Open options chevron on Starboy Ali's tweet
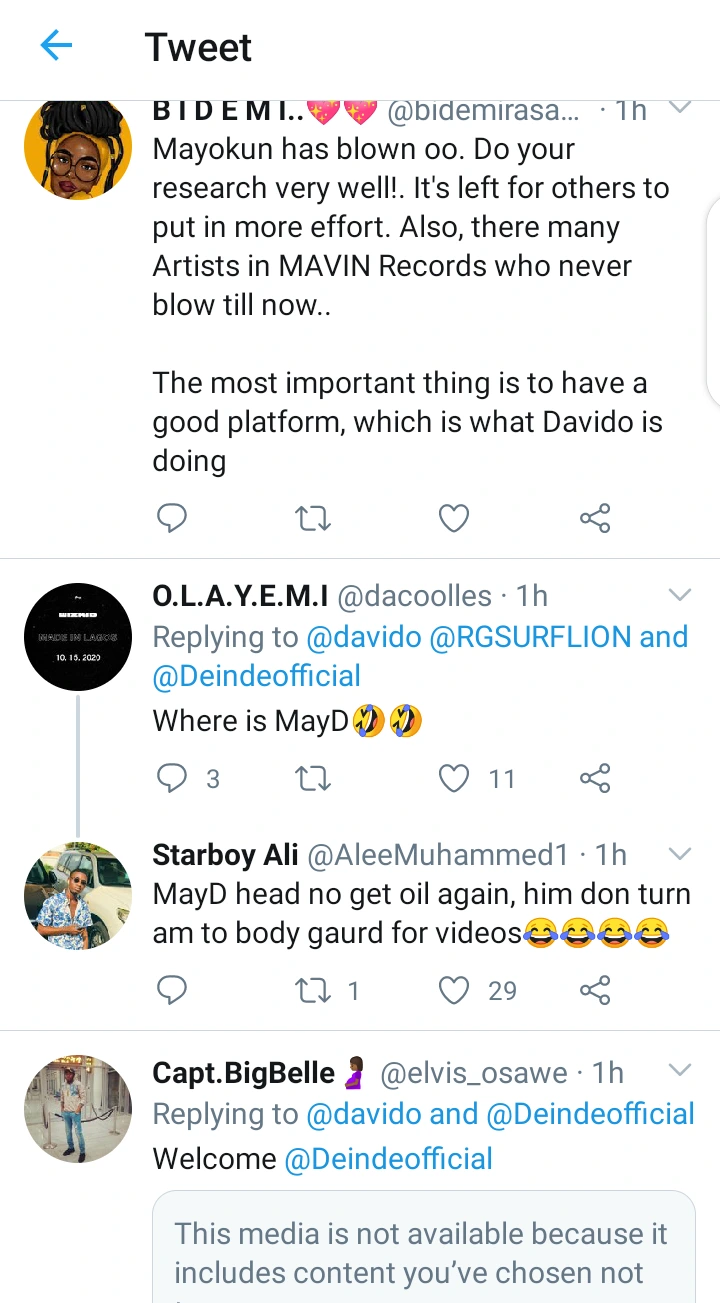Image resolution: width=720 pixels, height=1303 pixels. (680, 854)
